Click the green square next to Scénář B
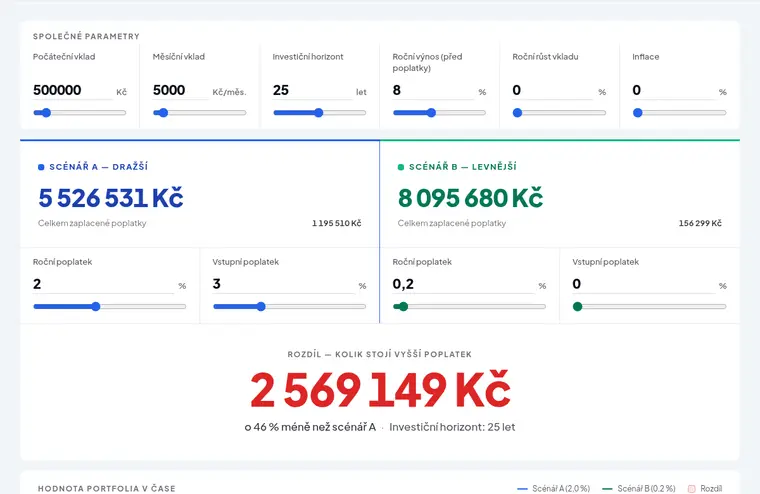760x494 pixels. click(x=401, y=167)
